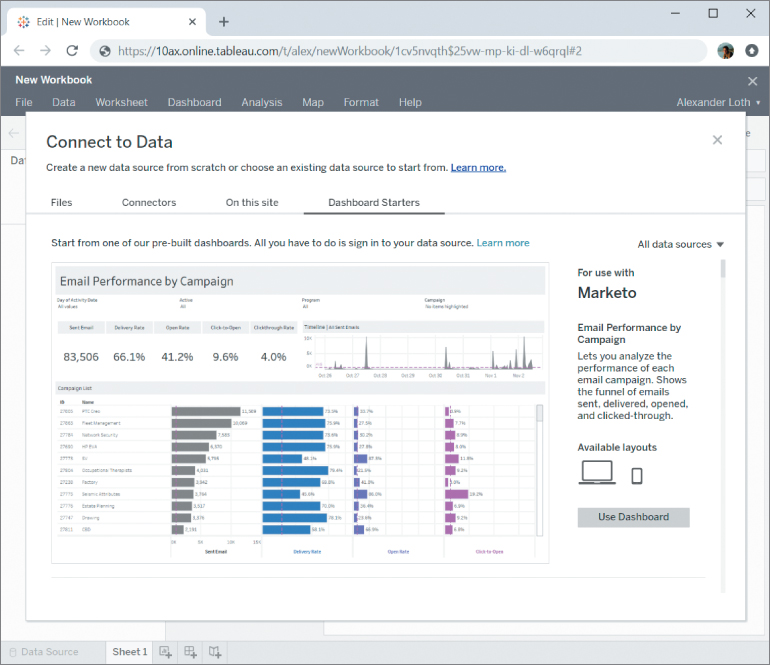Click the blue Learn more link

tap(503, 243)
